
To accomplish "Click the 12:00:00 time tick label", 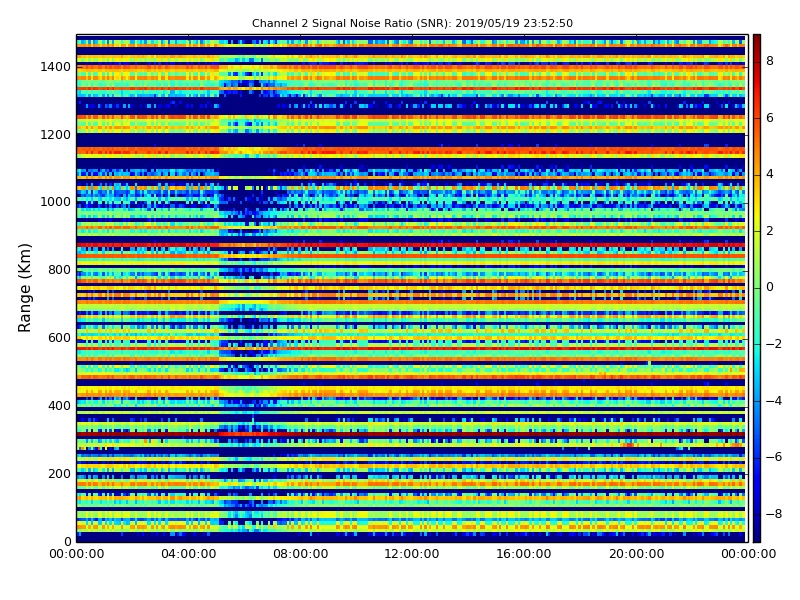I will [x=412, y=554].
